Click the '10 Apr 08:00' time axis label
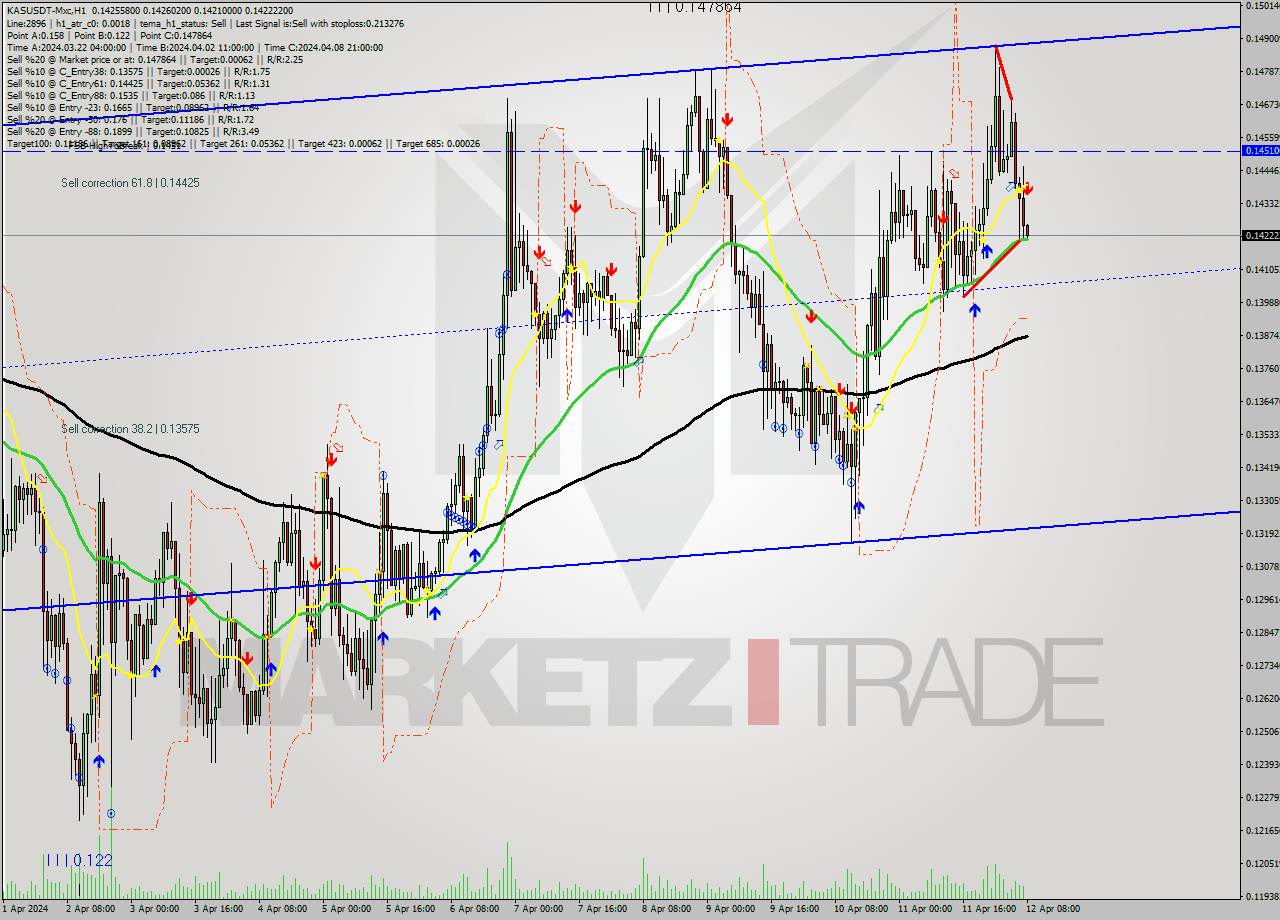The height and width of the screenshot is (920, 1280). 860,909
